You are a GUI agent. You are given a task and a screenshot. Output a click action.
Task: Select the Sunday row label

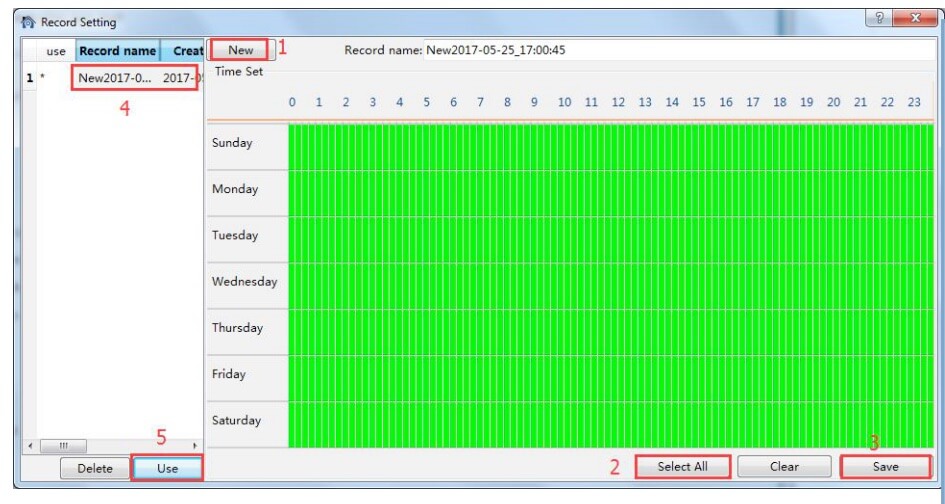232,143
